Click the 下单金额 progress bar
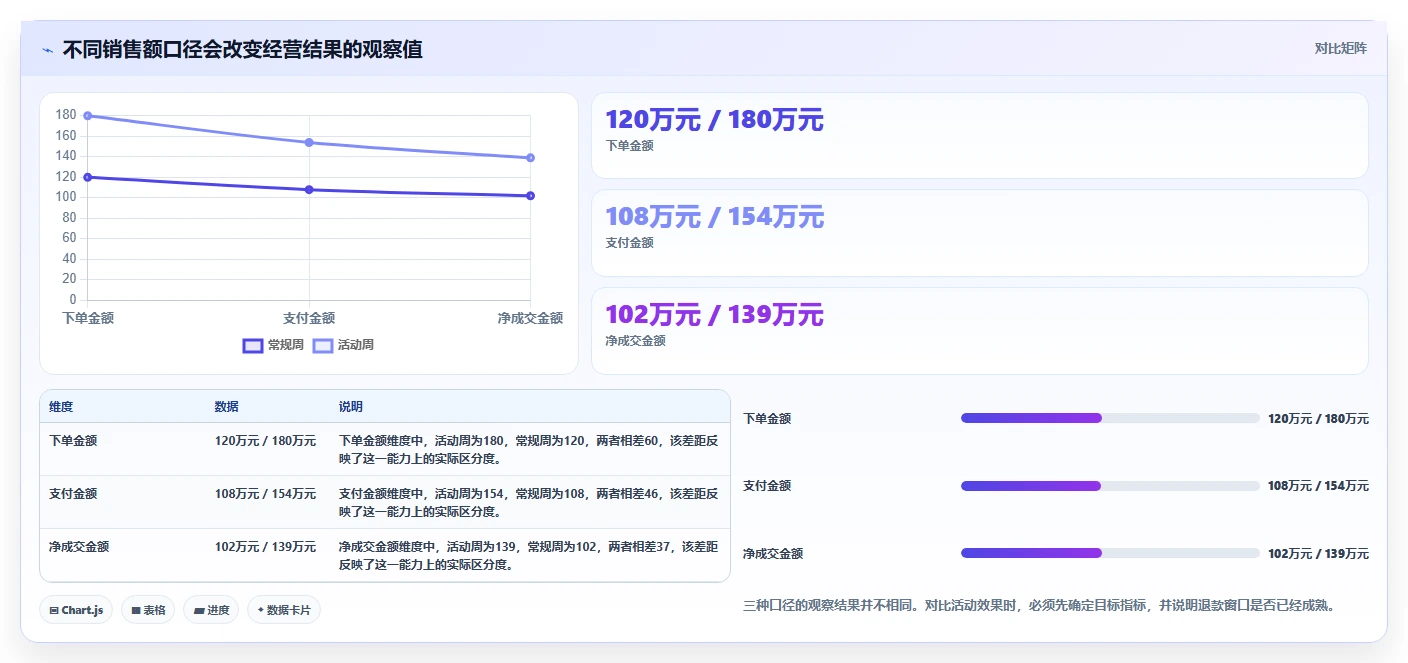1408x663 pixels. point(1110,418)
